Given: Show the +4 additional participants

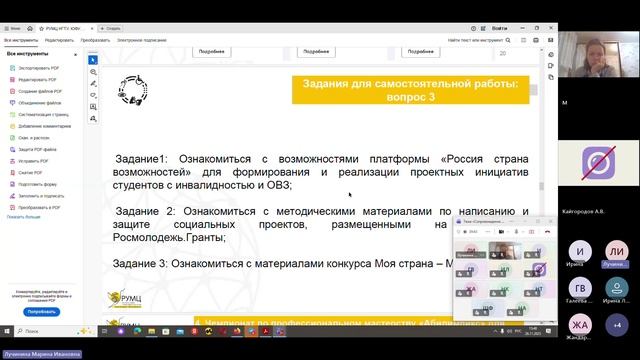Looking at the screenshot, I should point(617,325).
